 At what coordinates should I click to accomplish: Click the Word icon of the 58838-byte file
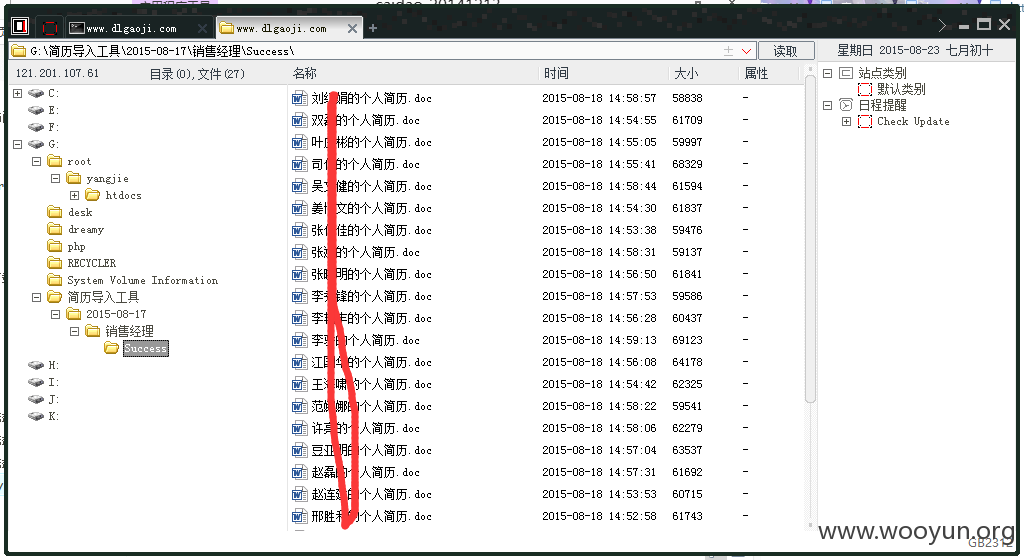tap(299, 98)
